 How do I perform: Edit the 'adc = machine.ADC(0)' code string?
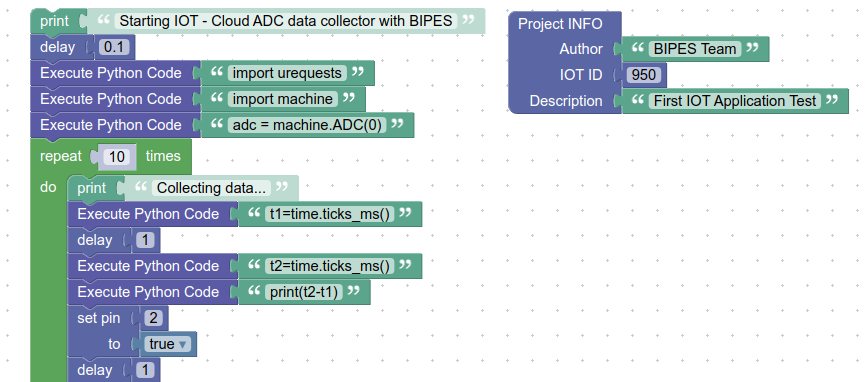click(307, 125)
